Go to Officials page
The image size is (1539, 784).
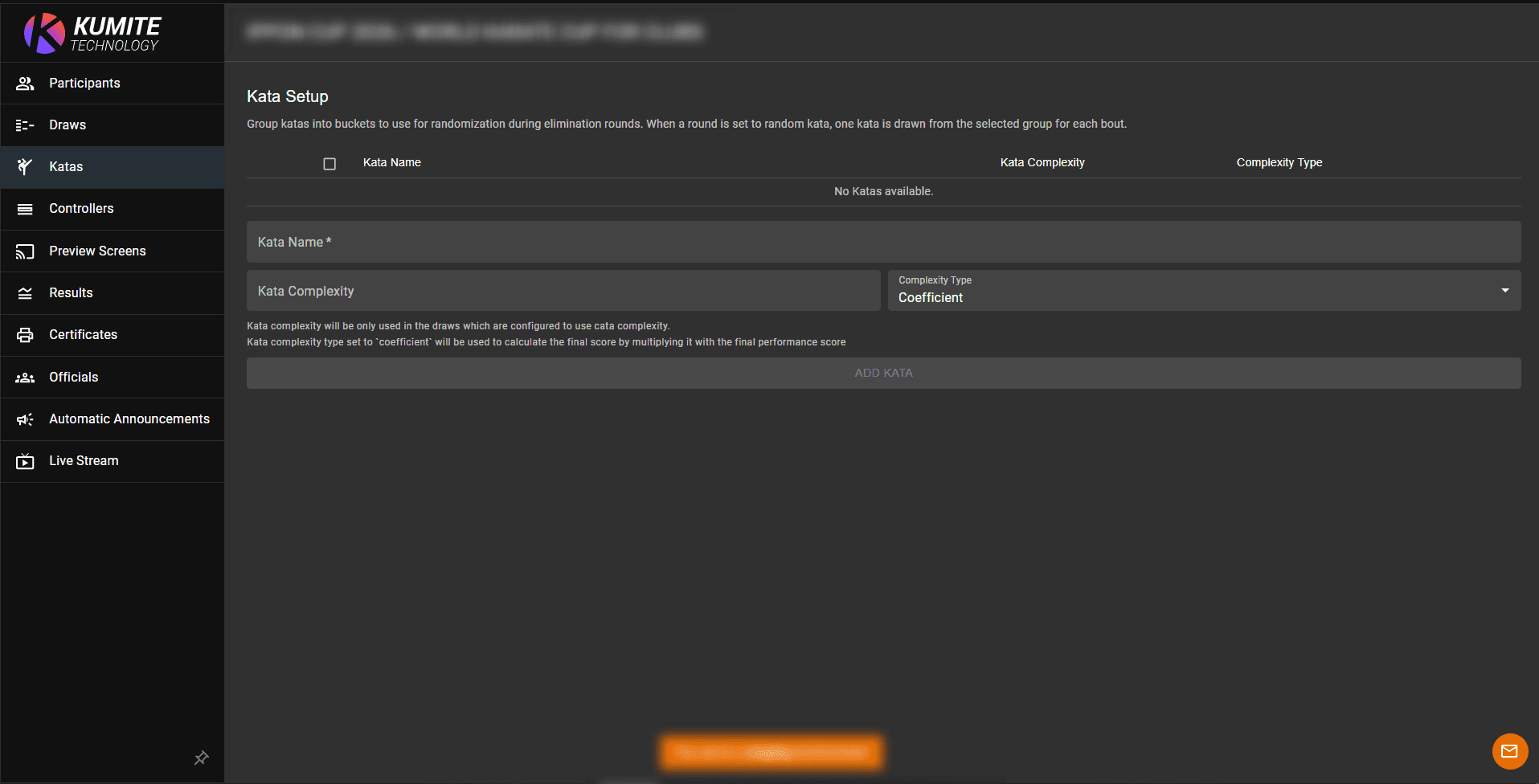[x=113, y=378]
